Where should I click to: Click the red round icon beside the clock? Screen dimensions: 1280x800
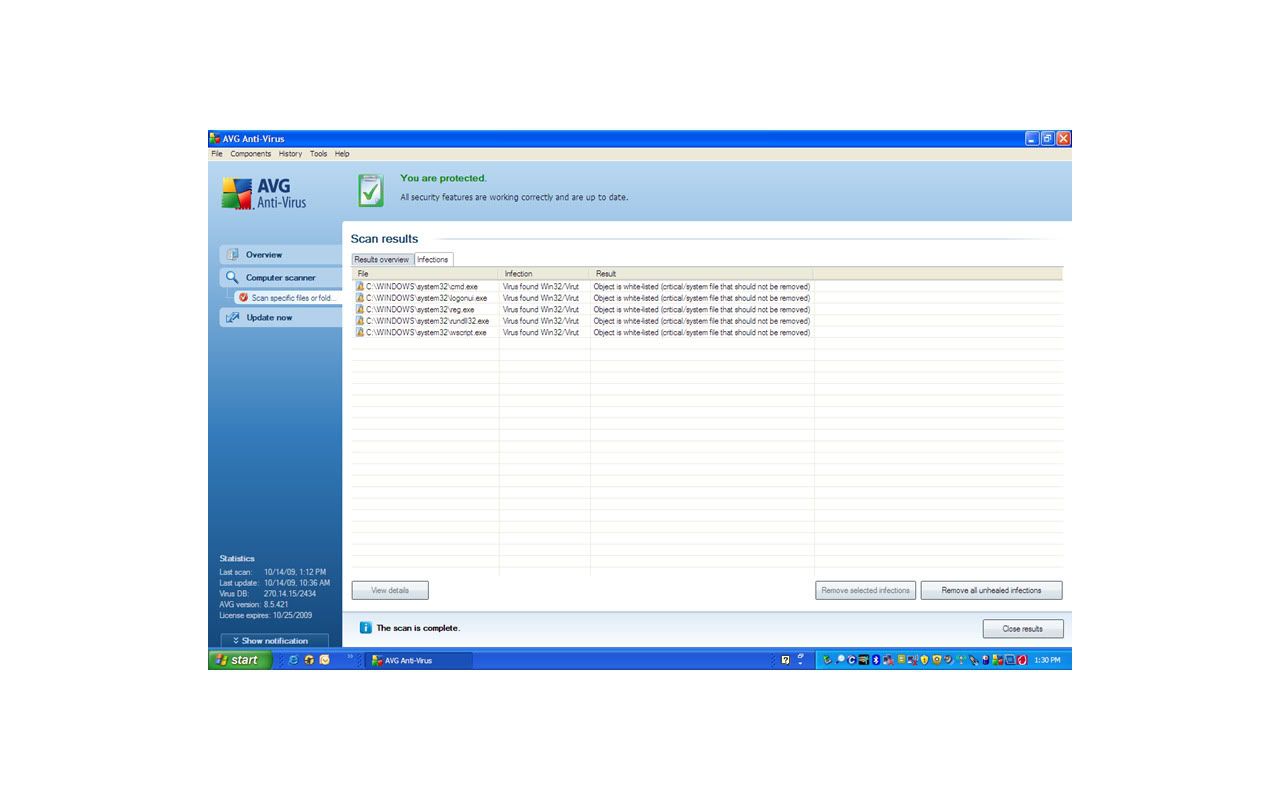point(1022,660)
